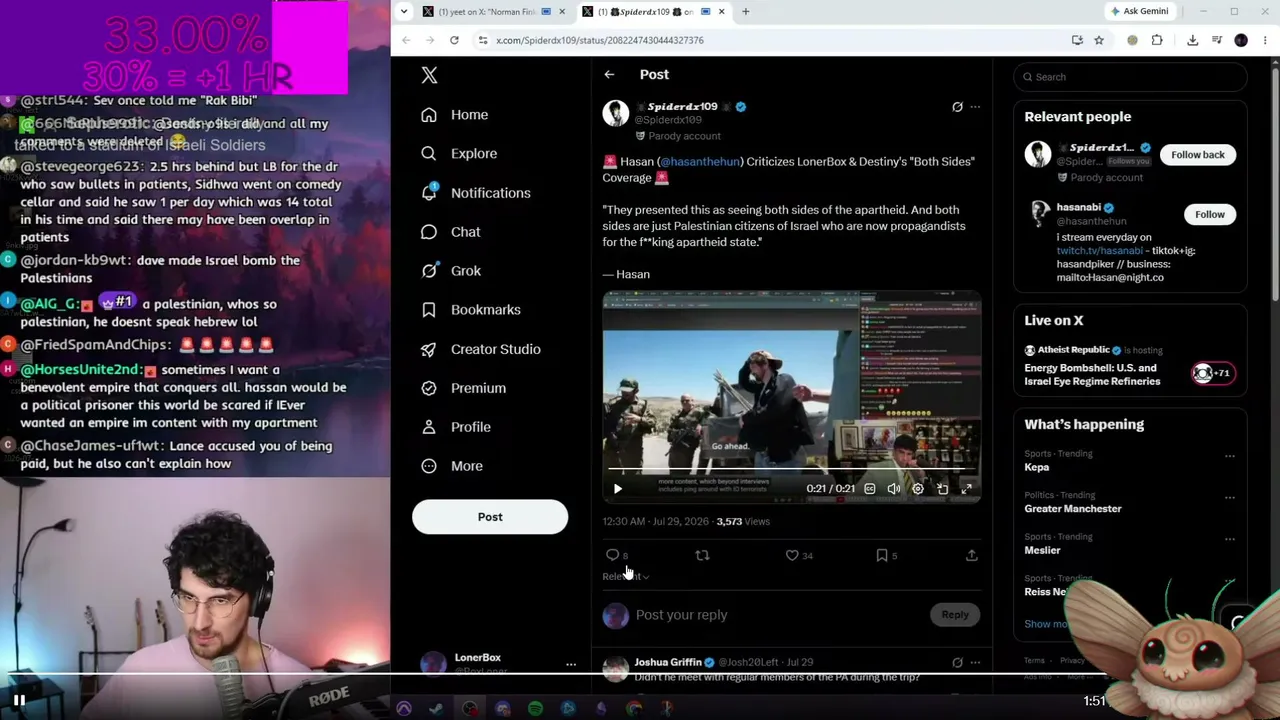Open the Profile page

pyautogui.click(x=456, y=427)
